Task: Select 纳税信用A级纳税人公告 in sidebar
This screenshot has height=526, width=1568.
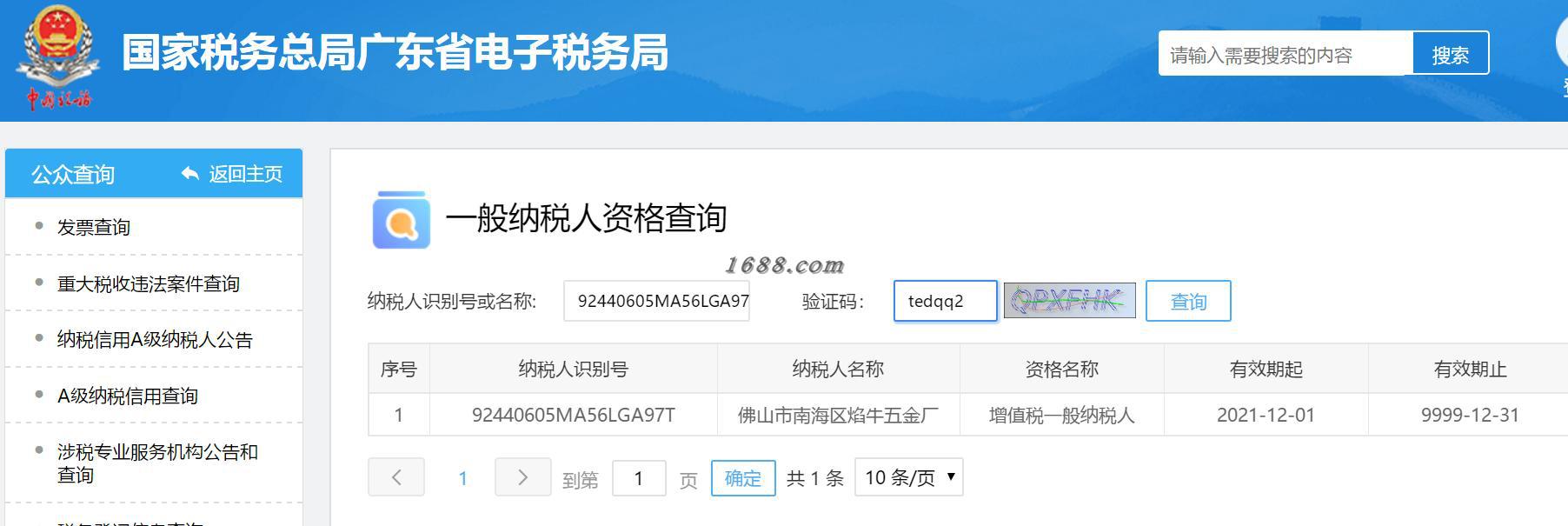Action: [155, 340]
